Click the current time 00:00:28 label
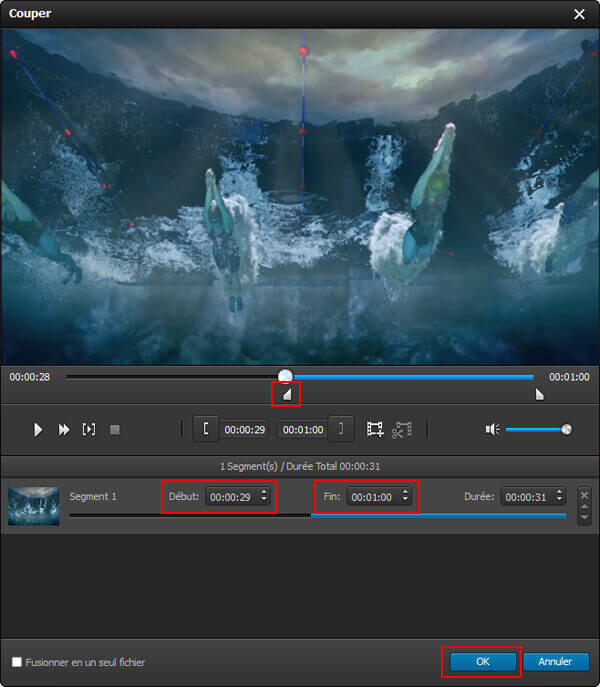The width and height of the screenshot is (600, 687). pyautogui.click(x=30, y=377)
